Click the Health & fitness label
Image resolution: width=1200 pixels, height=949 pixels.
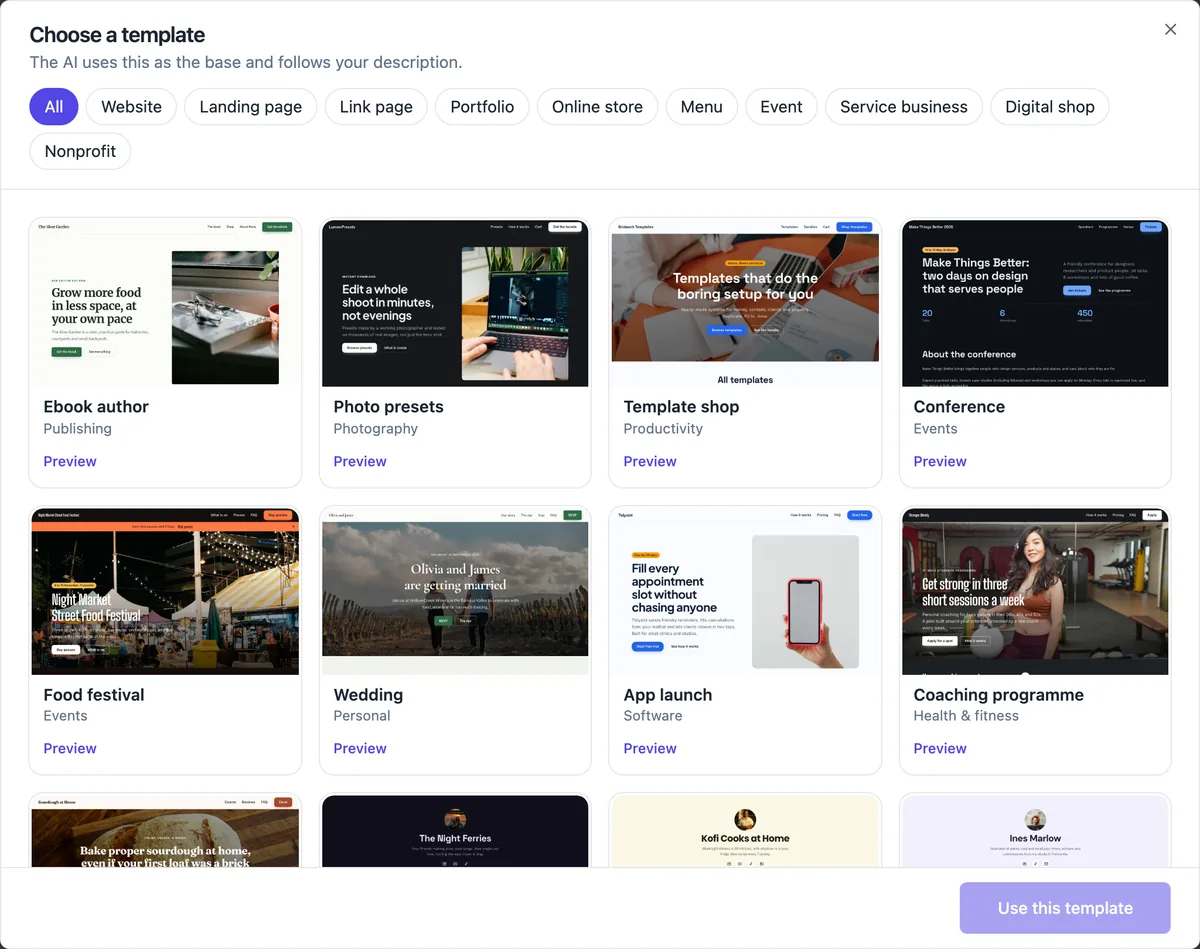[966, 716]
